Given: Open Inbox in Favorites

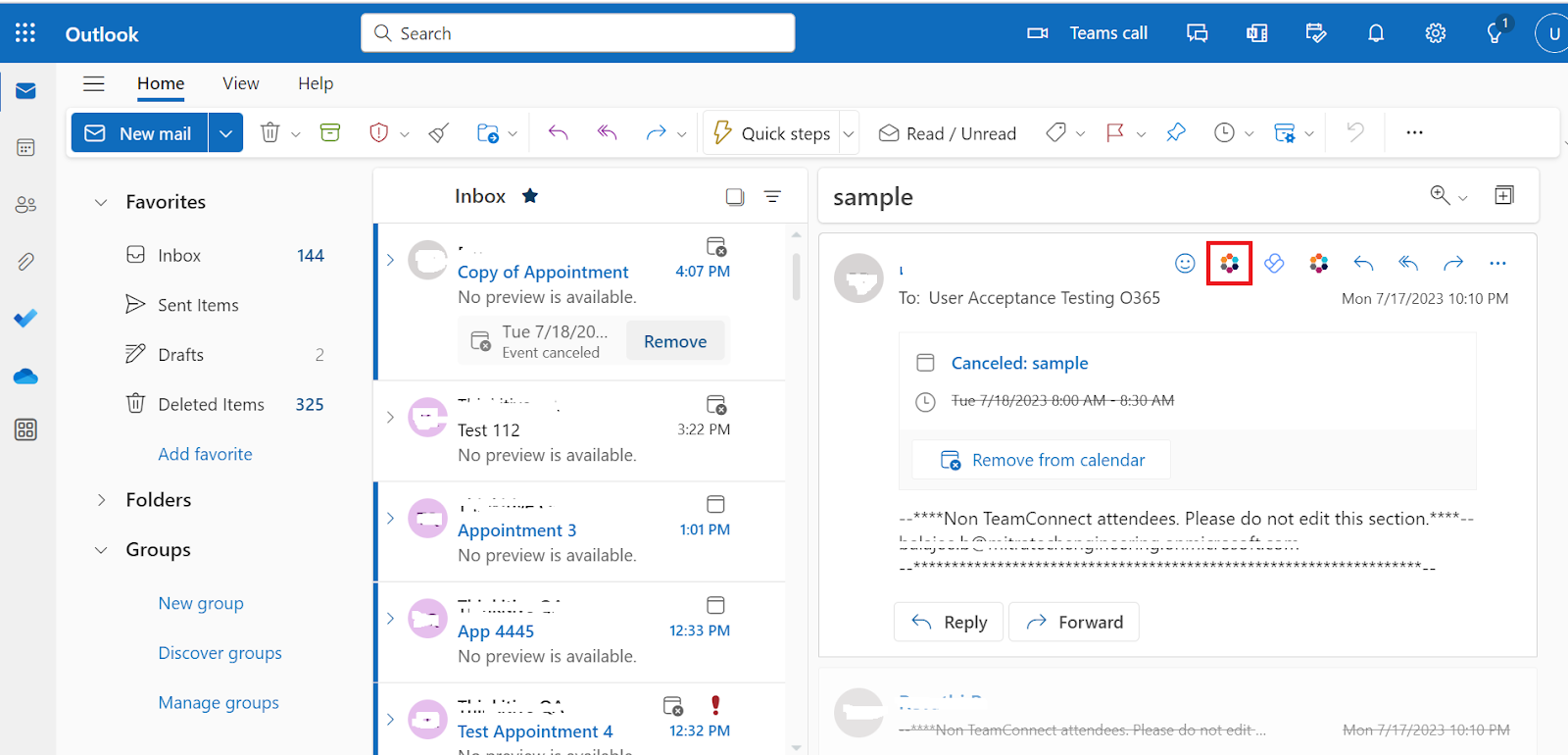Looking at the screenshot, I should pyautogui.click(x=225, y=255).
